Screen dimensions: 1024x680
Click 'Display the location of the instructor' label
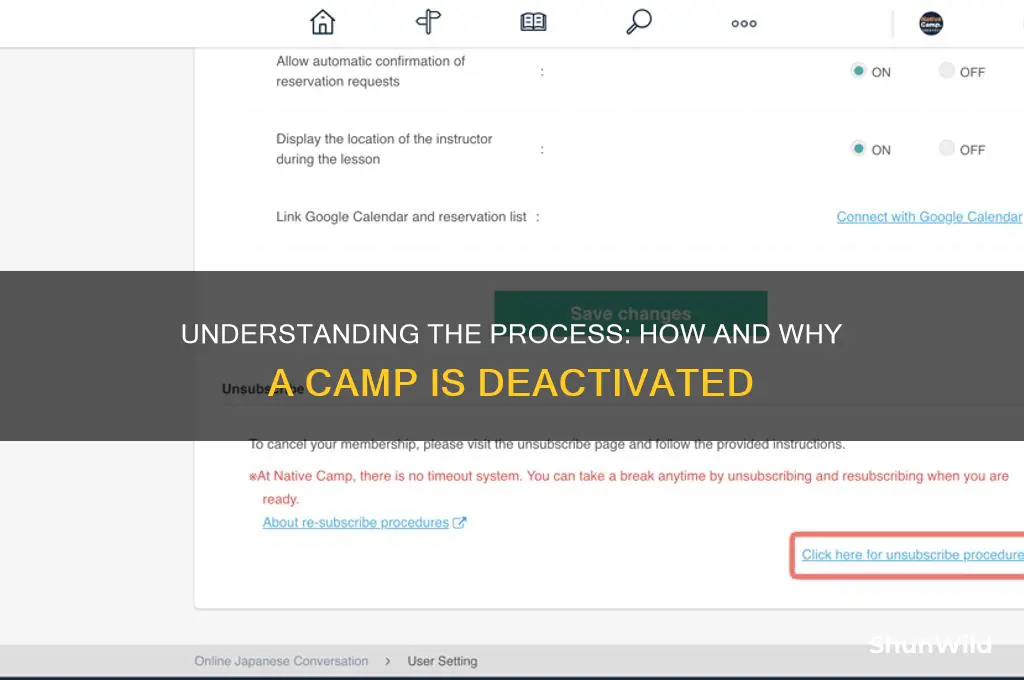tap(384, 149)
